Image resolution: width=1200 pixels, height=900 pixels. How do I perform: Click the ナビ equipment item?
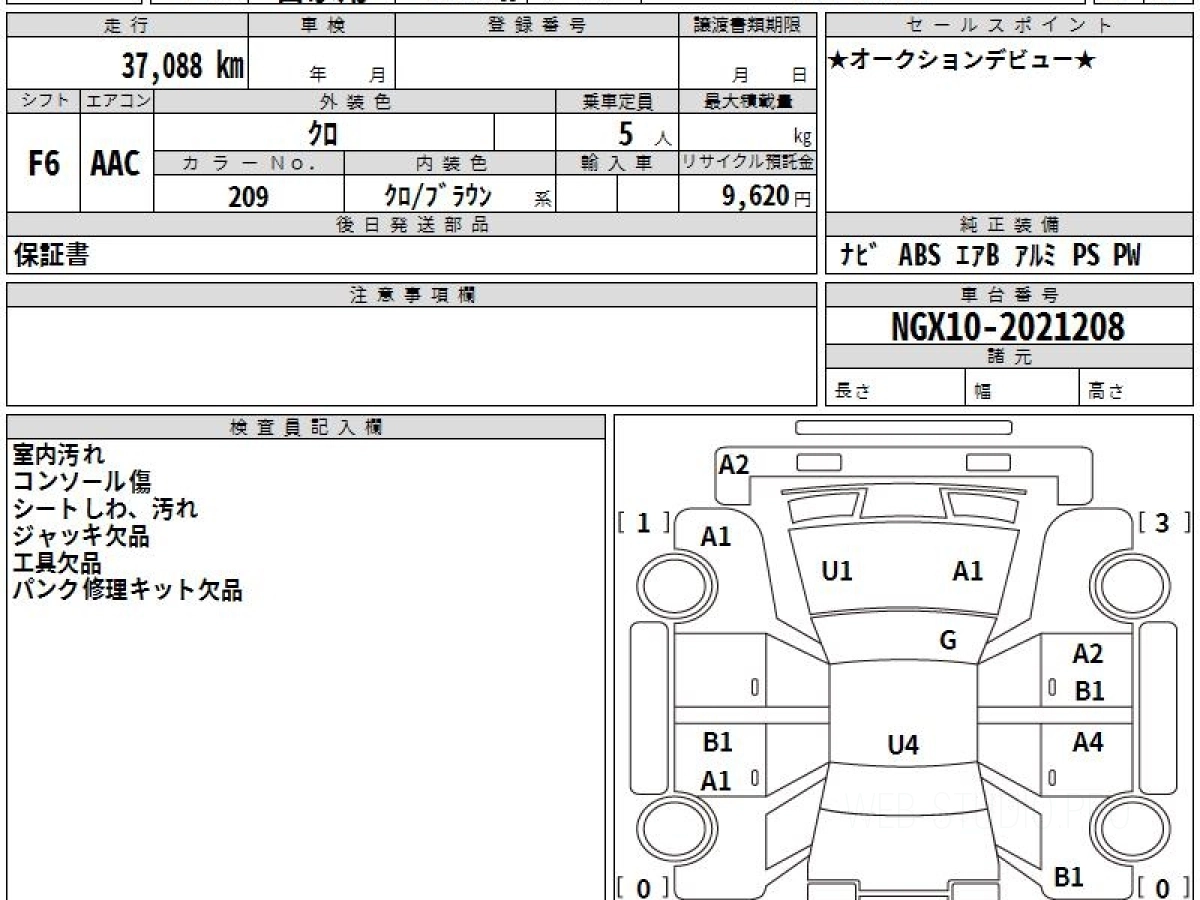click(861, 256)
